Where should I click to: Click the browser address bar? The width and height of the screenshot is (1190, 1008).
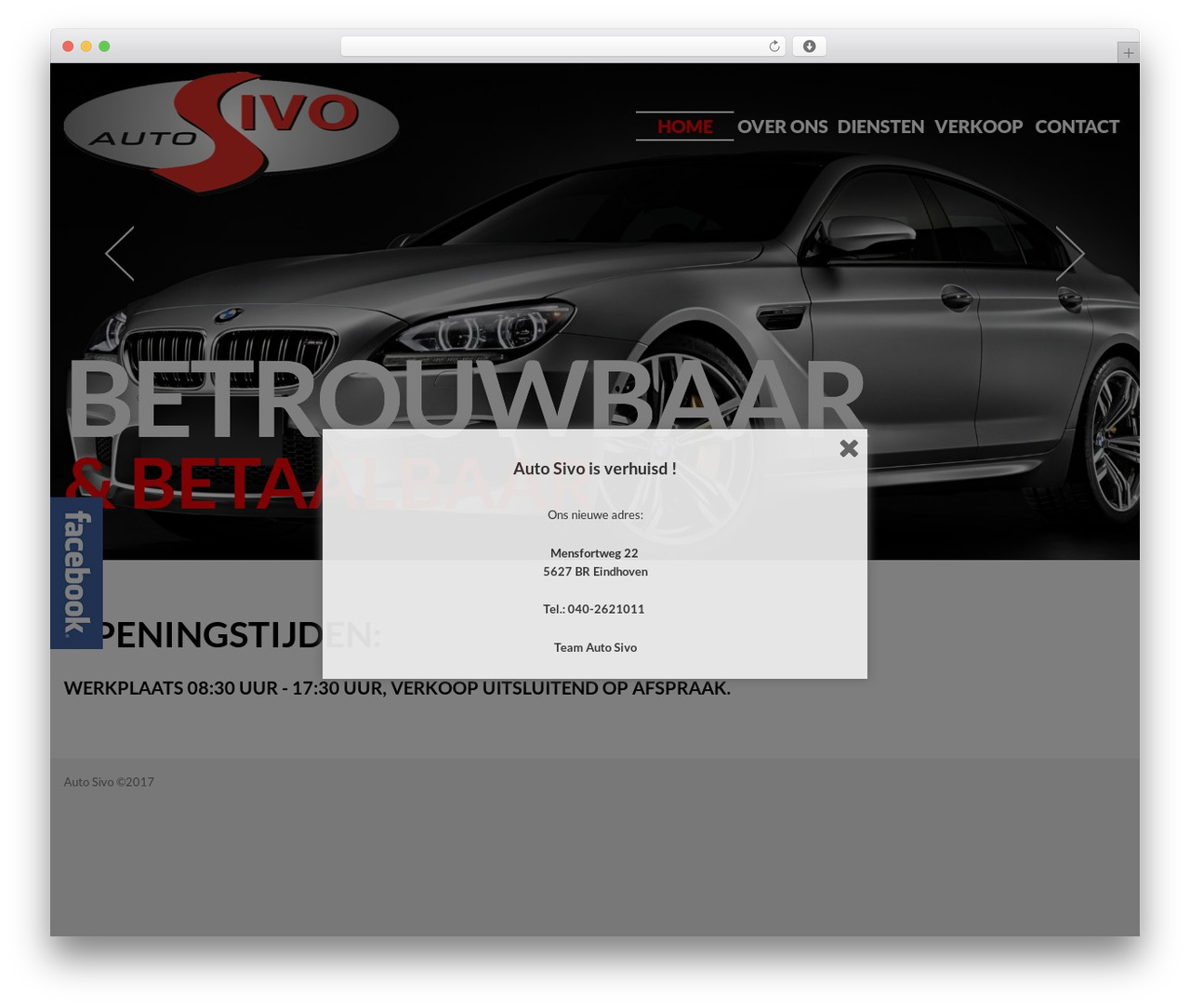click(x=562, y=46)
